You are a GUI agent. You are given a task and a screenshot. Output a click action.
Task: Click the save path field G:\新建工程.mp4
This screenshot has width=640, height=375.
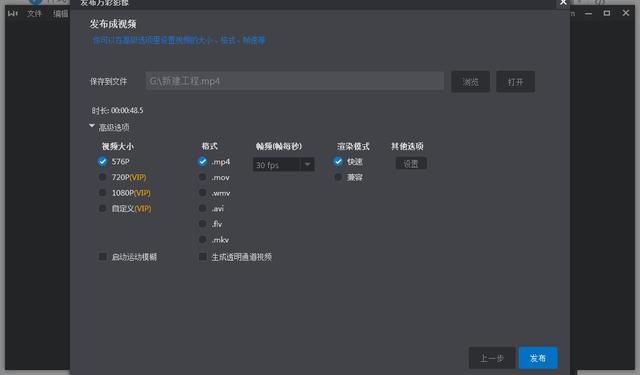tap(295, 81)
